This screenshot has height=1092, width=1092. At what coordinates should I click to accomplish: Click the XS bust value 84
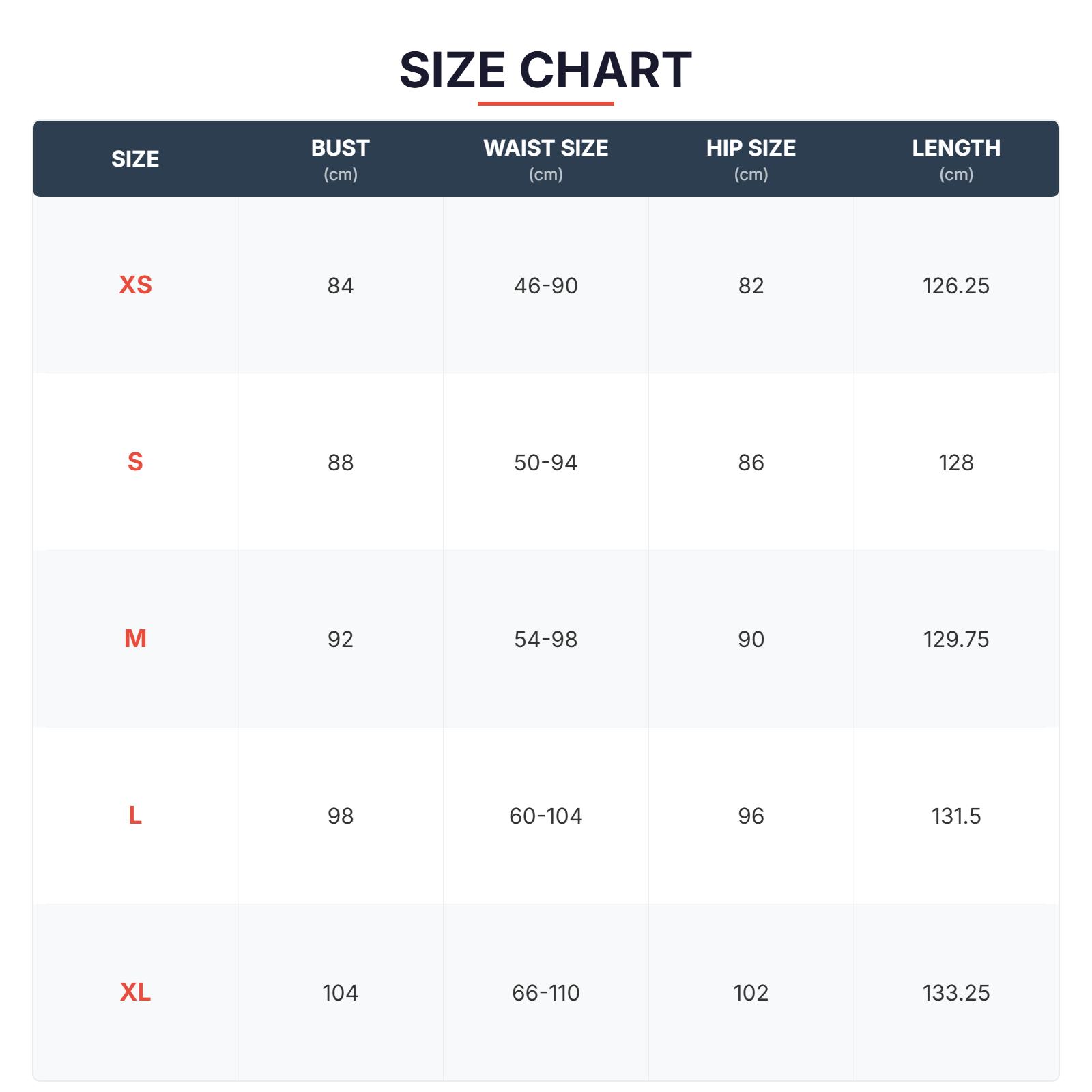click(340, 285)
